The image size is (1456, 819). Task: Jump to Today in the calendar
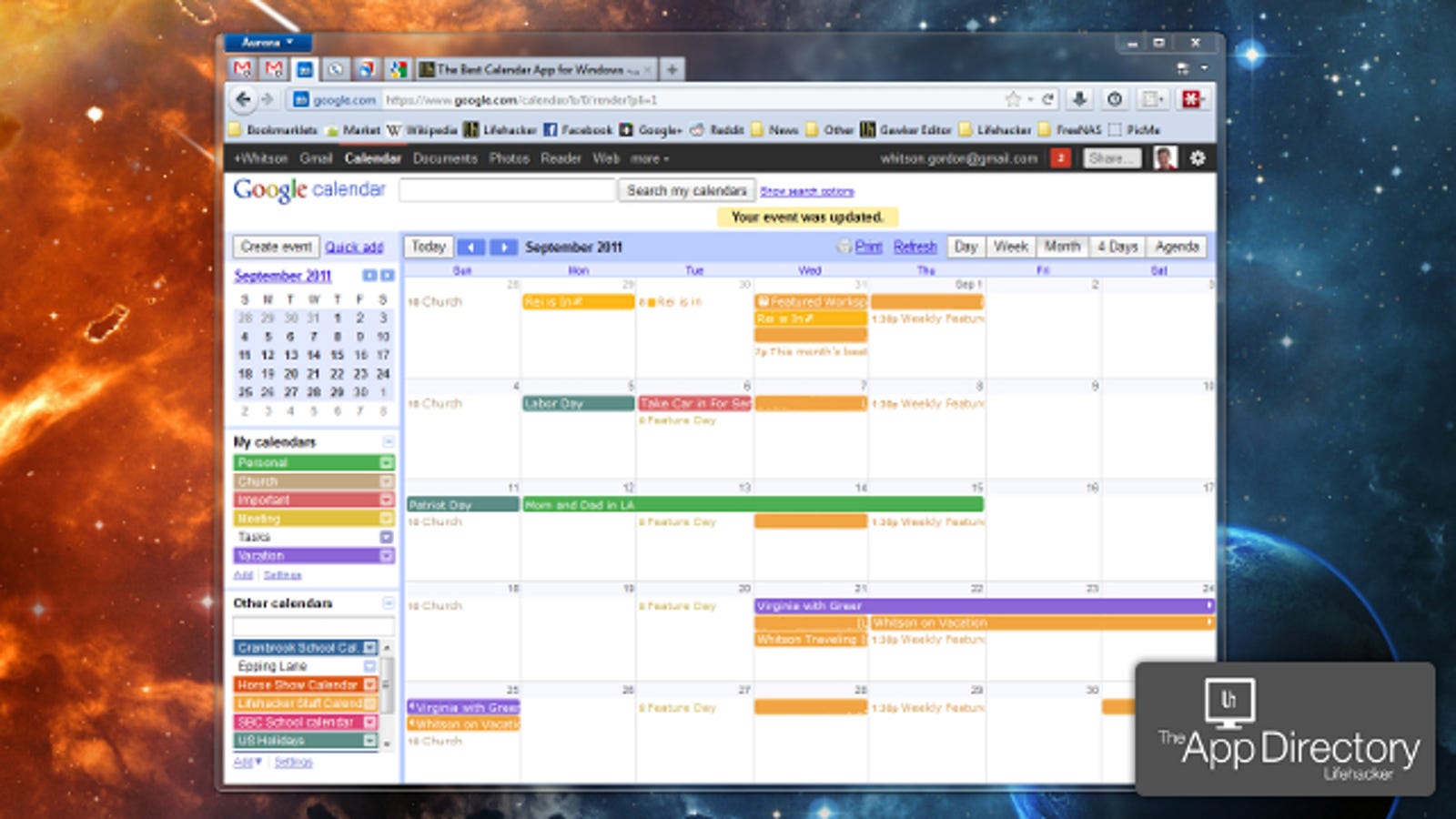428,247
